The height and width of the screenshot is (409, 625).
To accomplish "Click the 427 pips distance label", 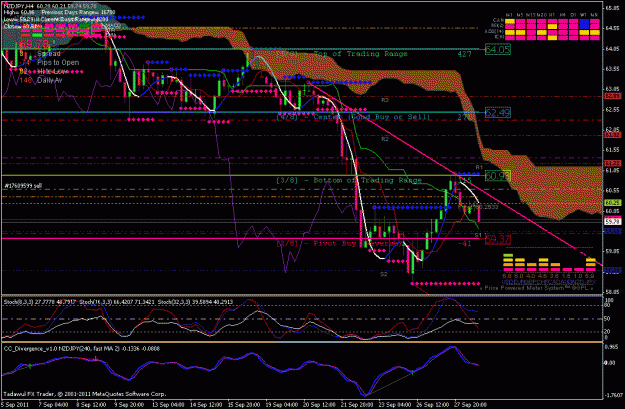I will point(465,54).
